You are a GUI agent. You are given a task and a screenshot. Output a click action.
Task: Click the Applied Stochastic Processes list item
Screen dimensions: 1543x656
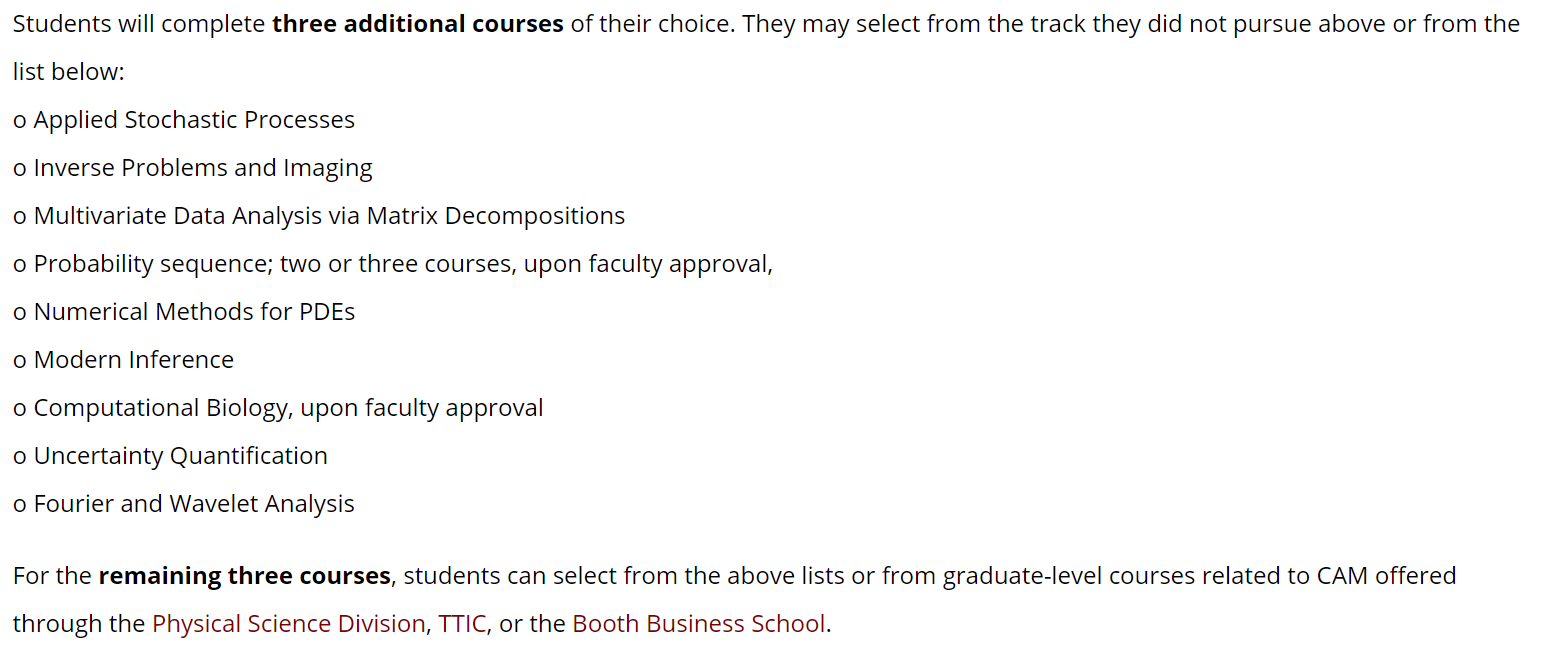pyautogui.click(x=184, y=120)
